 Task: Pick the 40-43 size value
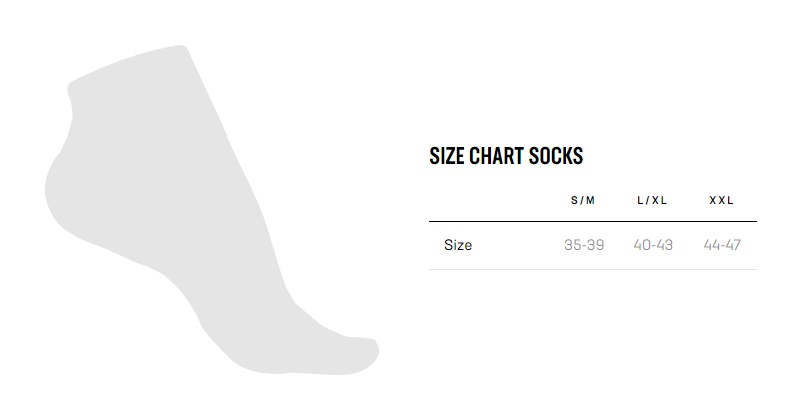pyautogui.click(x=653, y=245)
